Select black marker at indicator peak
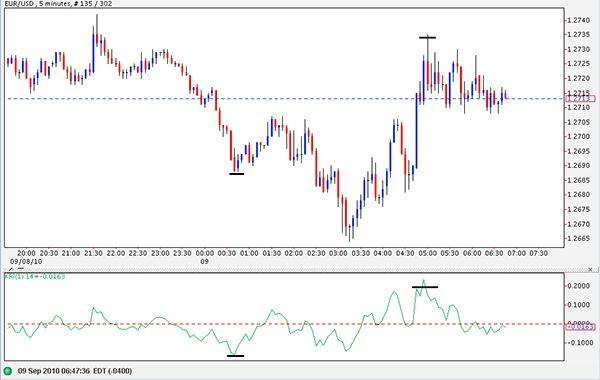600x380 pixels. click(425, 287)
